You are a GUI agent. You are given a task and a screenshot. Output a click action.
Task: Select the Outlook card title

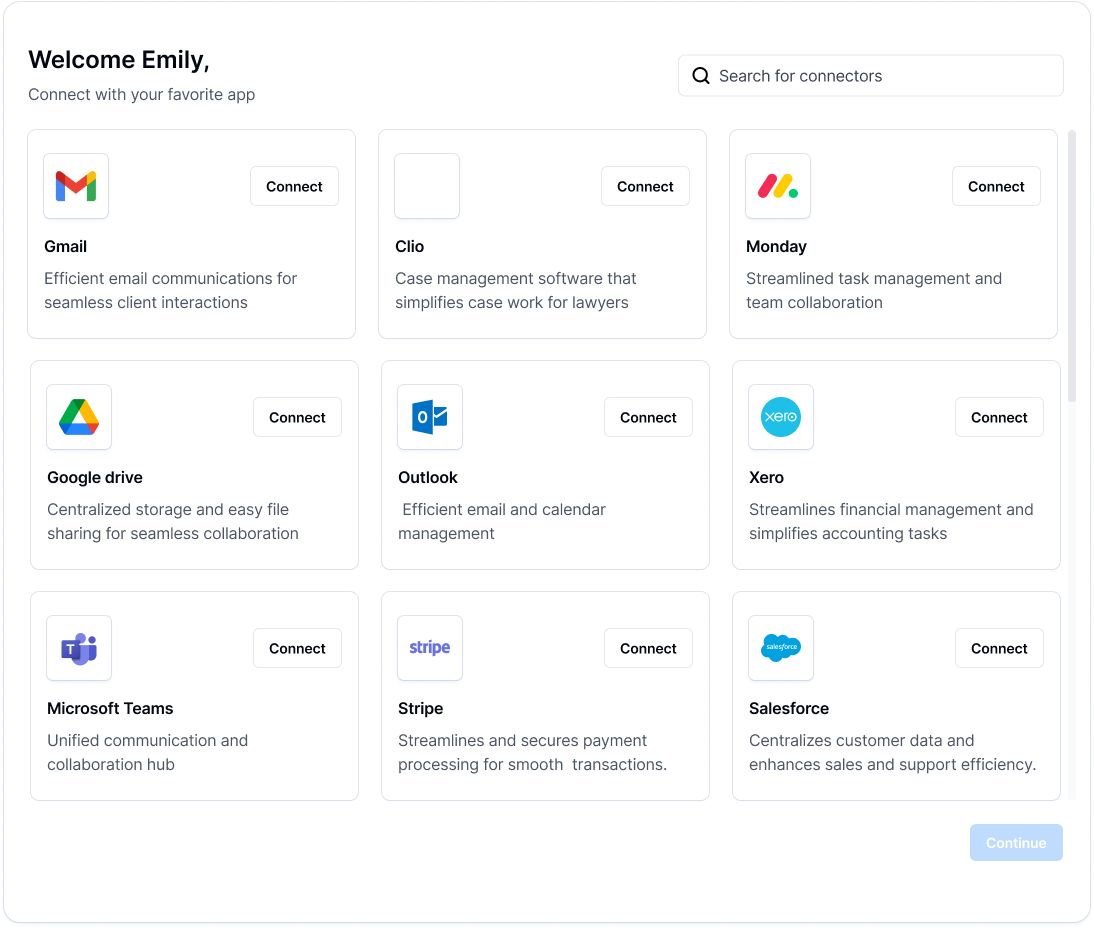click(428, 477)
